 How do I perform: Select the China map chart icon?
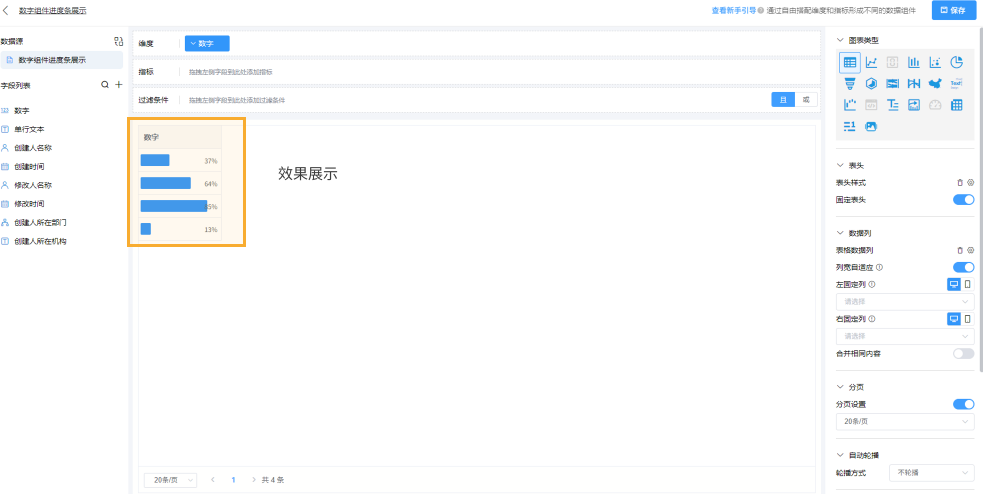935,83
